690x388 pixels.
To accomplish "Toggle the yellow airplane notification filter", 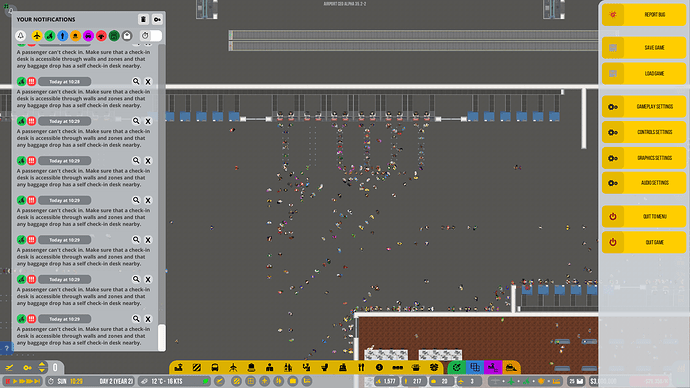I will click(x=37, y=36).
